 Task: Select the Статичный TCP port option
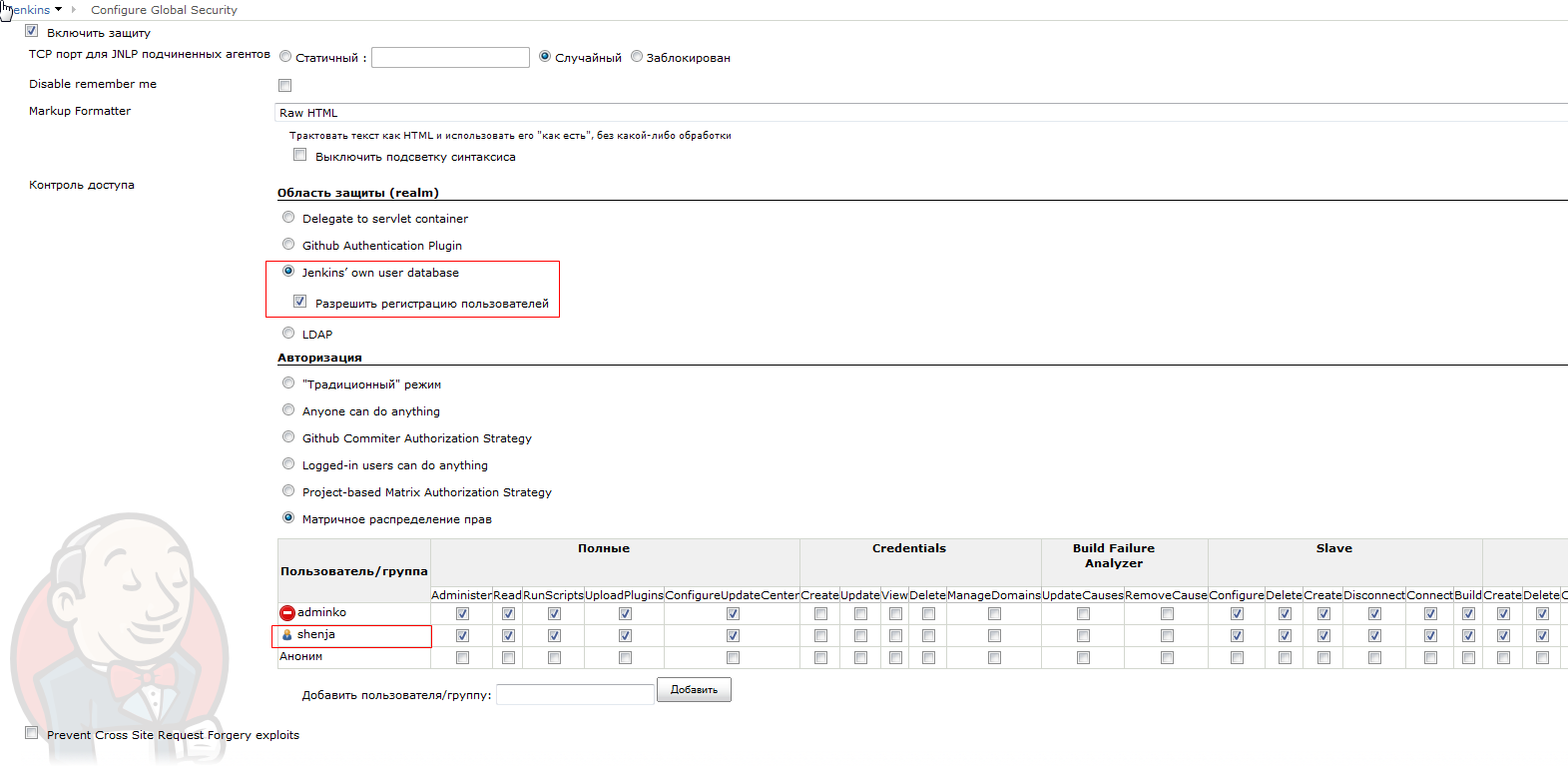click(285, 57)
